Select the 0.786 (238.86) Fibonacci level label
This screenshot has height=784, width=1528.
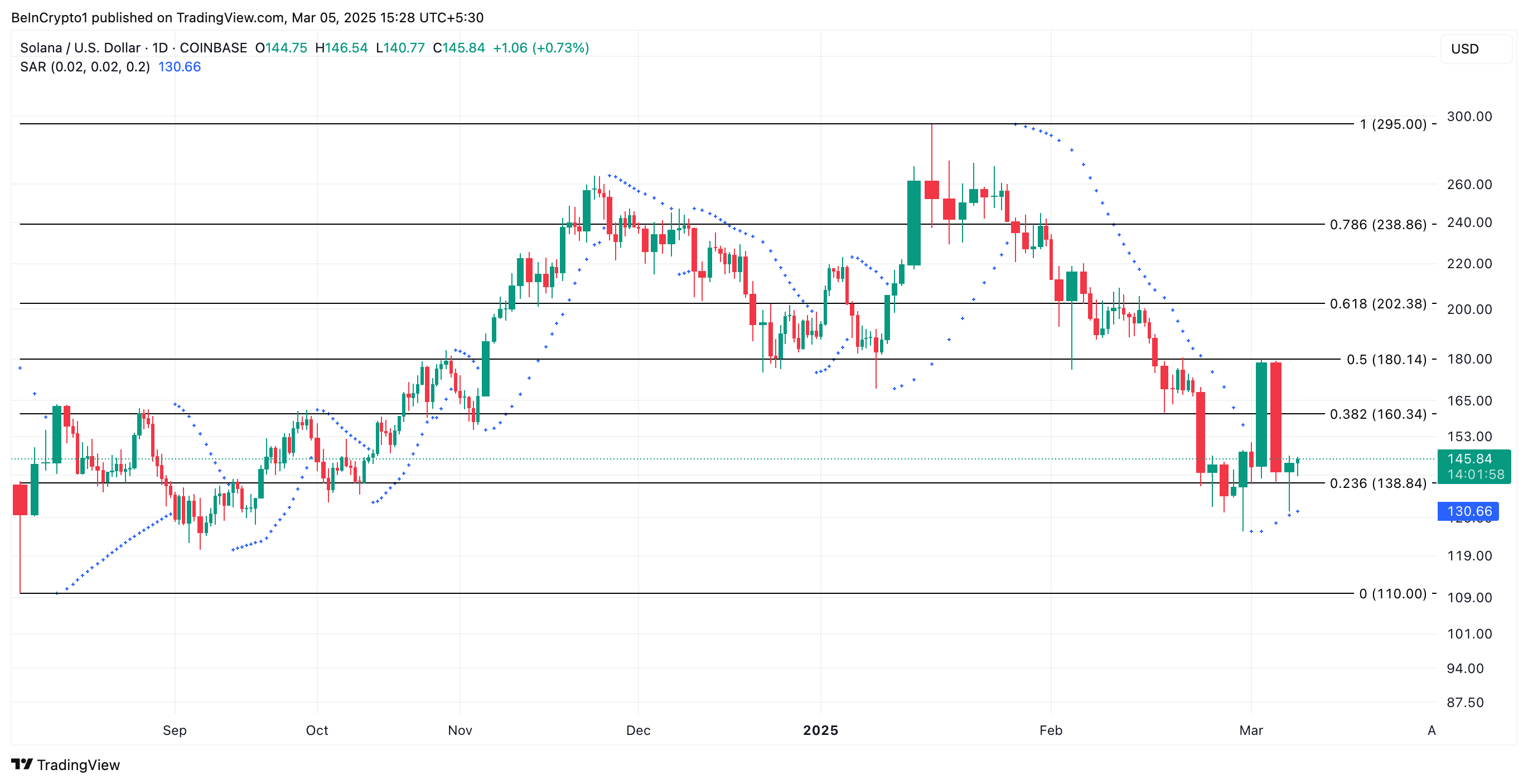click(1377, 224)
